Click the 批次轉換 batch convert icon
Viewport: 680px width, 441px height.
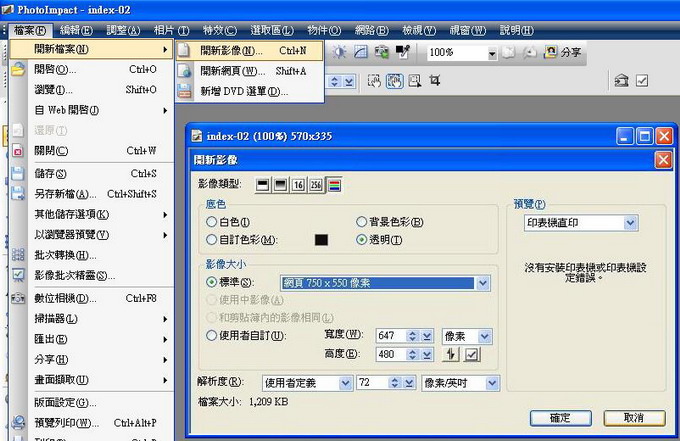click(x=18, y=255)
